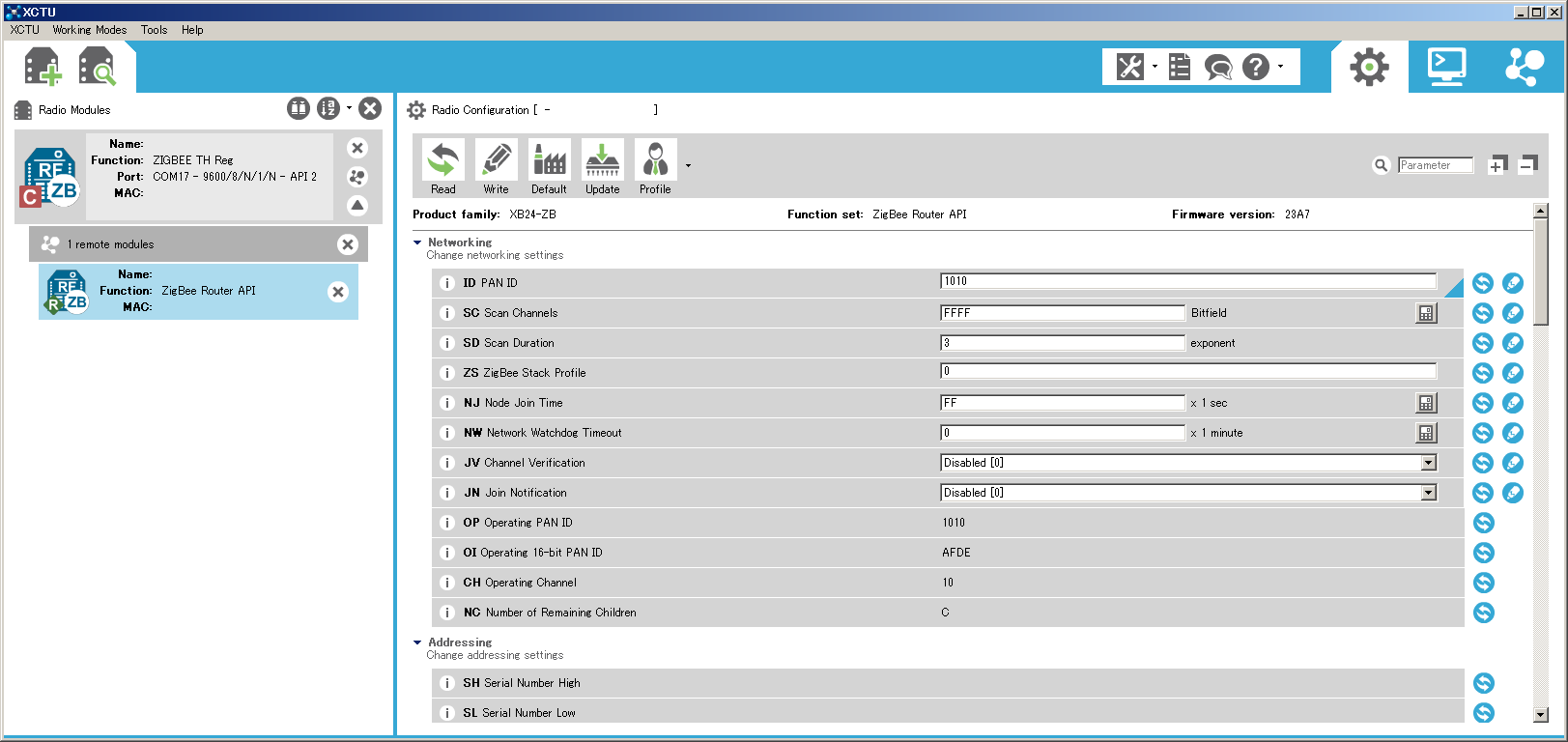Remove all radio modules from list
Viewport: 1568px width, 742px height.
370,108
